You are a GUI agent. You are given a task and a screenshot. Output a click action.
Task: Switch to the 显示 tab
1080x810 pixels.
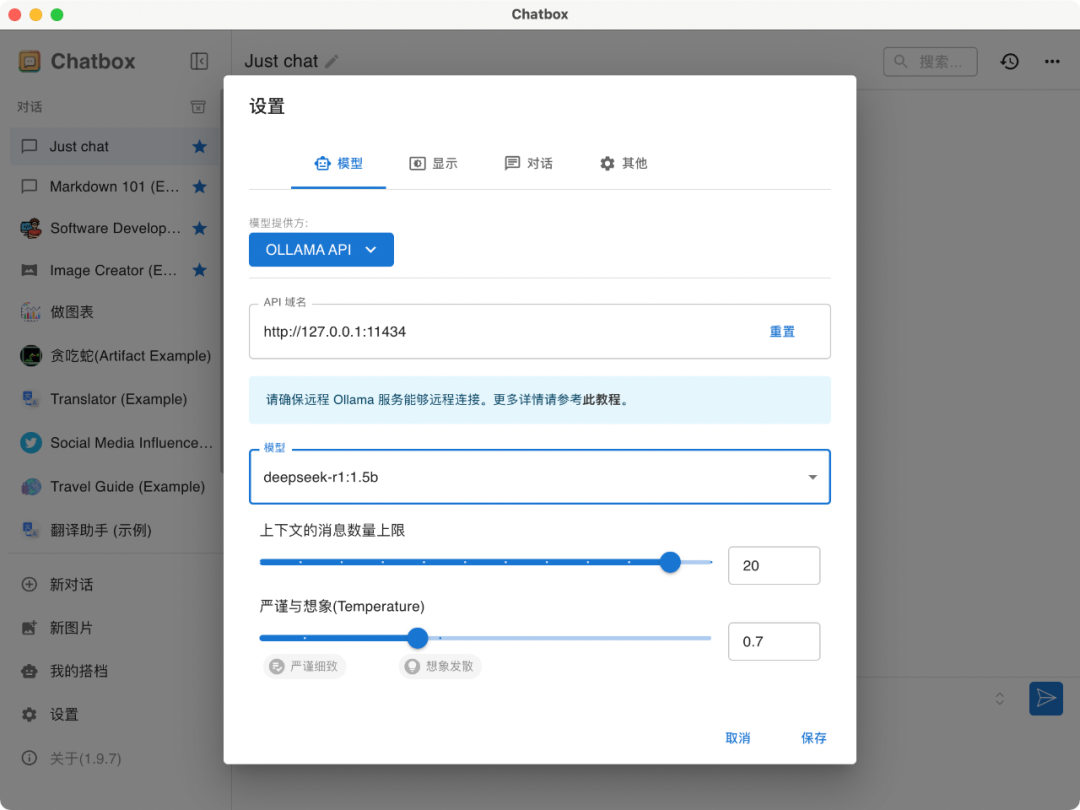coord(434,163)
